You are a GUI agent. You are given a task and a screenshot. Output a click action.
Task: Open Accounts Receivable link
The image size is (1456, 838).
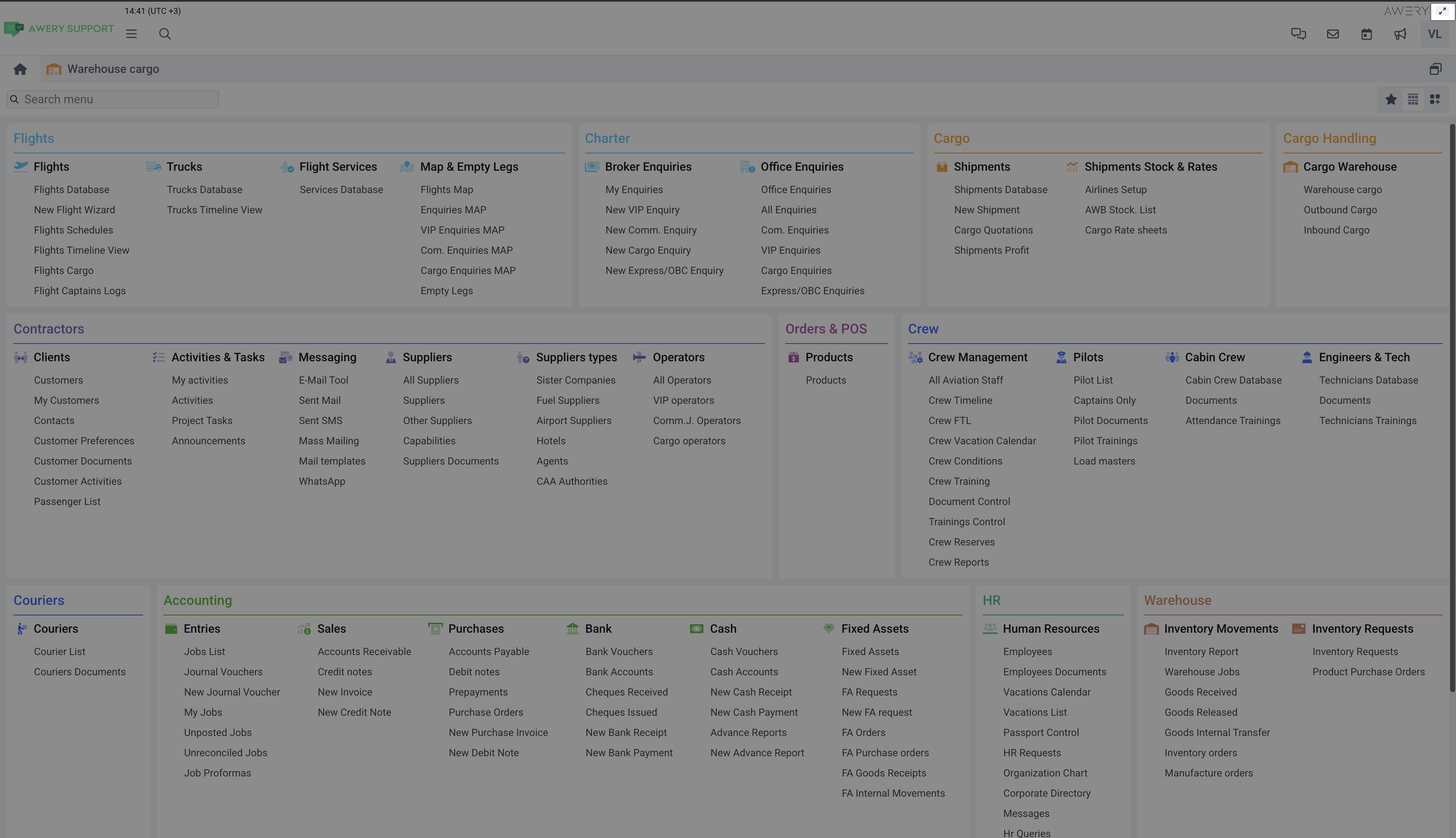[x=364, y=652]
